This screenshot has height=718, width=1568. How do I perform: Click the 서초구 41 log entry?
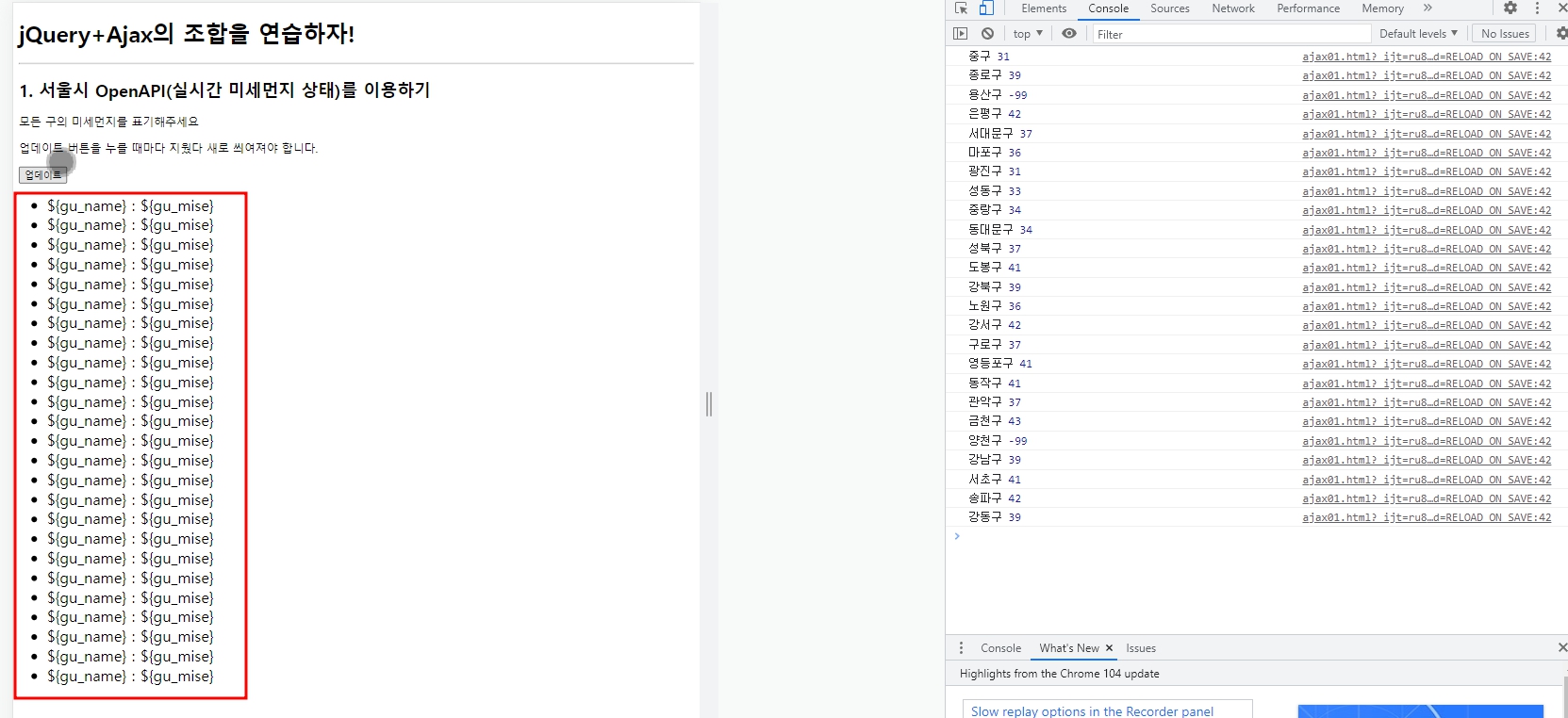pos(995,480)
